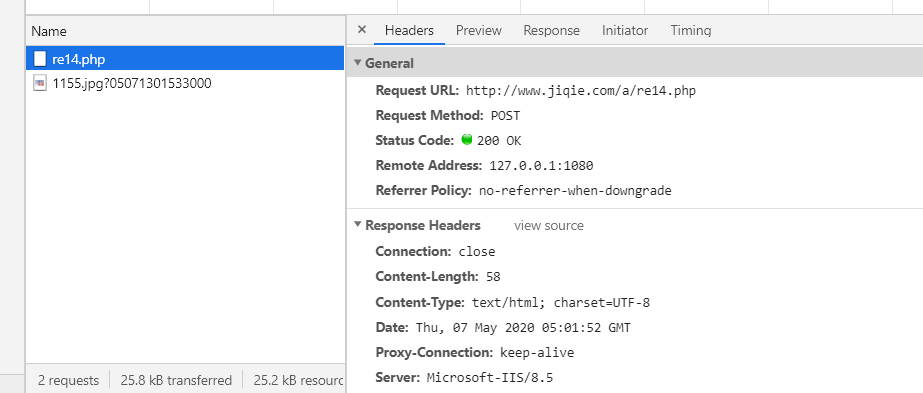Switch to the Headers tab
Viewport: 923px width, 393px height.
[409, 30]
